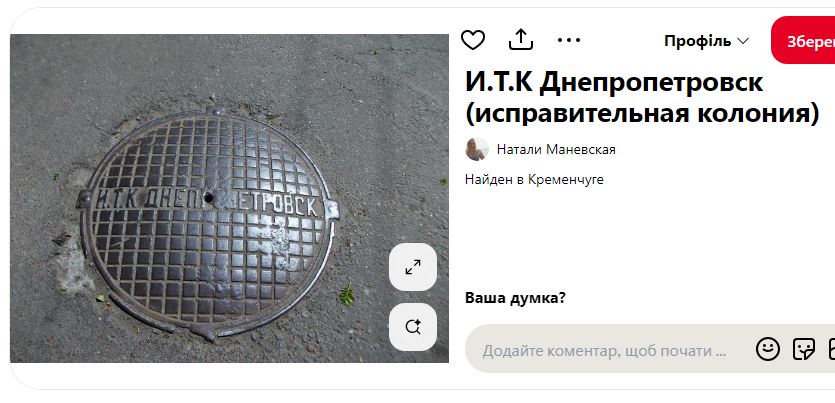Open the share upload-arrow icon
The image size is (835, 403).
point(521,39)
